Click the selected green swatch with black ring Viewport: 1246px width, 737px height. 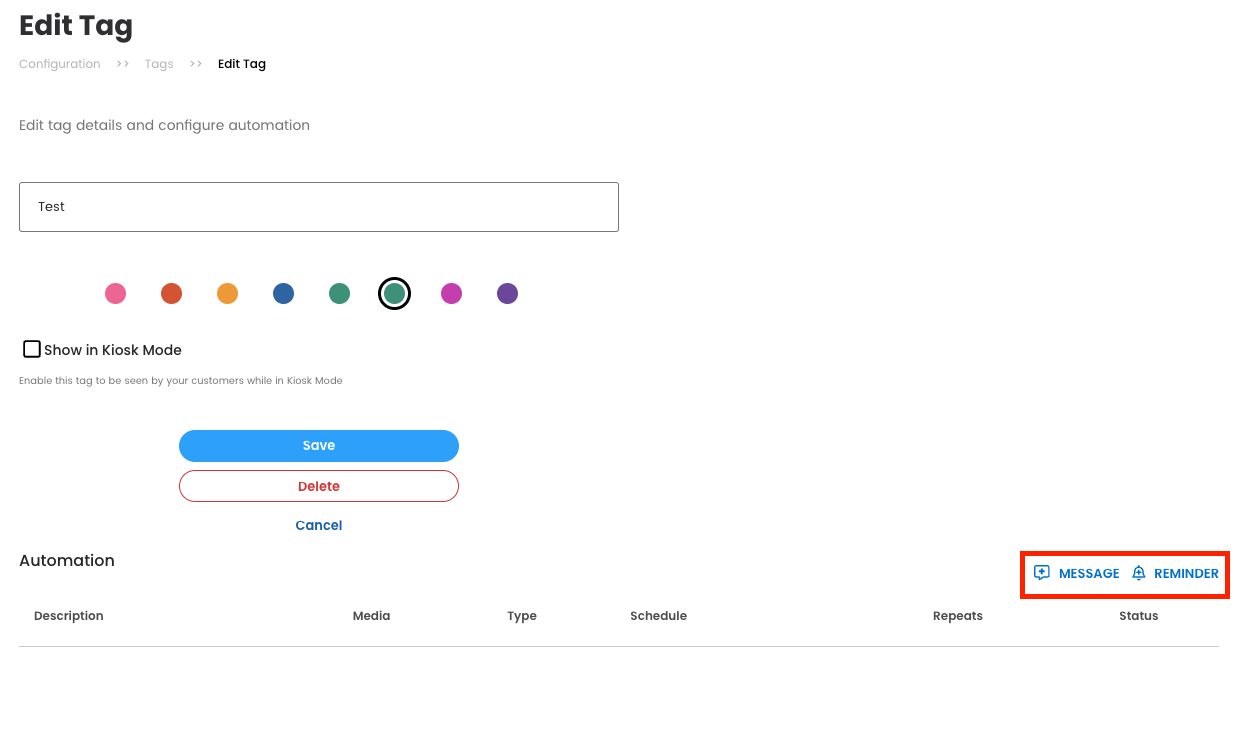[x=395, y=294]
